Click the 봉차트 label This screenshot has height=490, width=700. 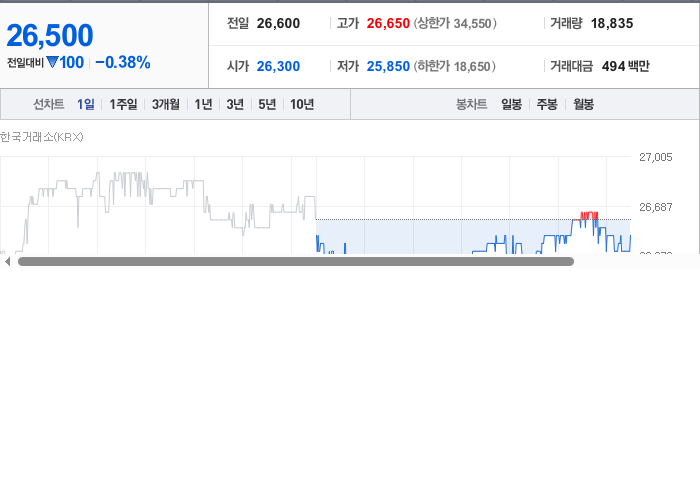(x=471, y=104)
